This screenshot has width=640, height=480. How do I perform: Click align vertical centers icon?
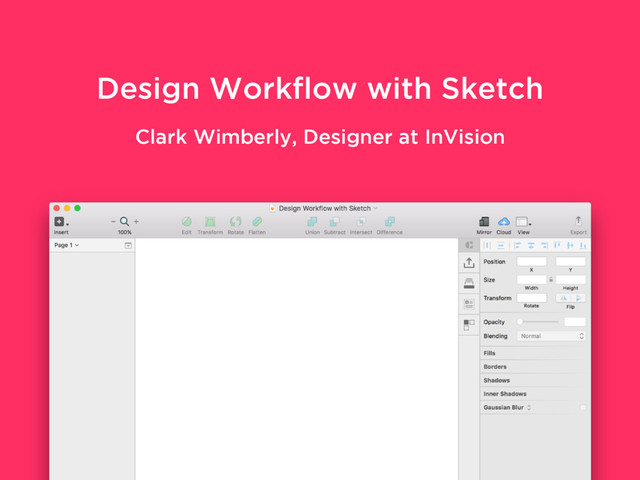[x=570, y=245]
